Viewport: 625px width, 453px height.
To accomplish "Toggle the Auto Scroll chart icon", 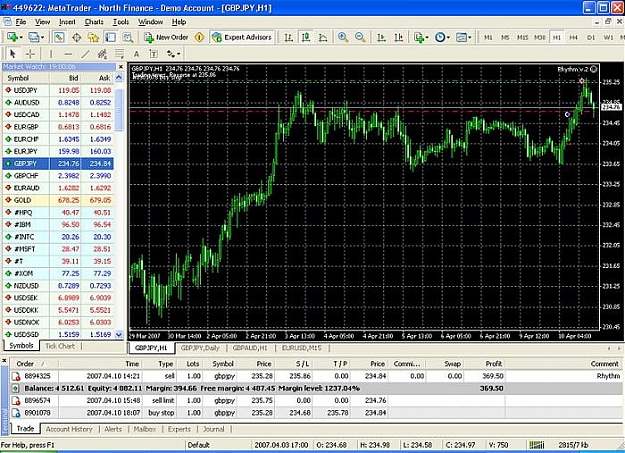I will pyautogui.click(x=381, y=37).
